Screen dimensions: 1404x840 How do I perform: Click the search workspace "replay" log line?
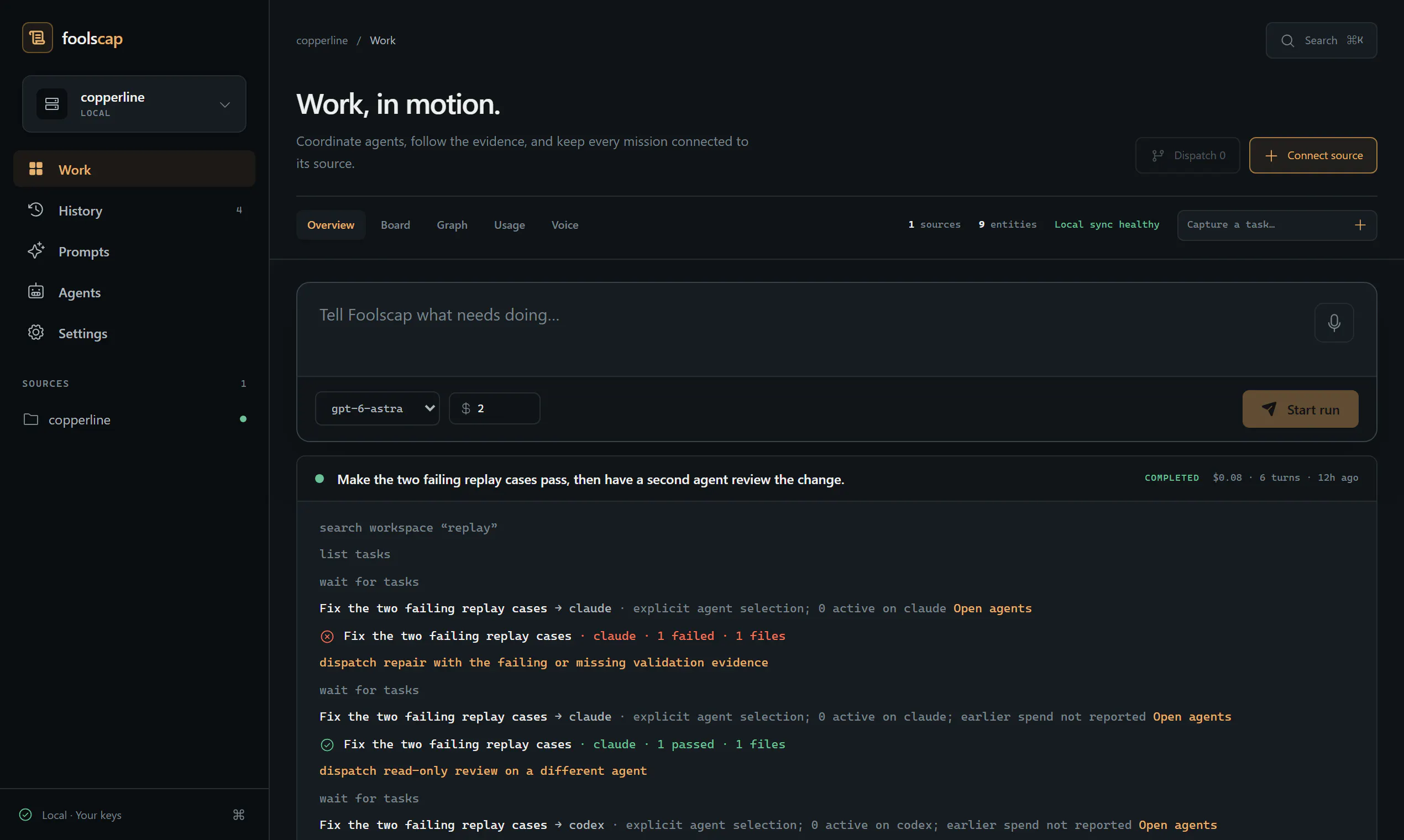(408, 528)
